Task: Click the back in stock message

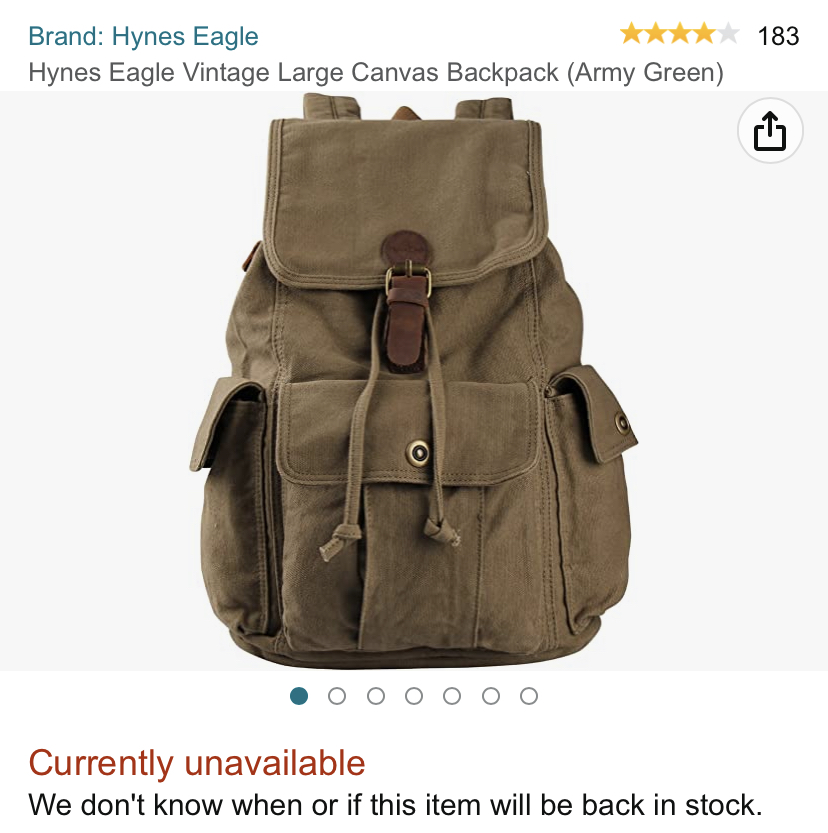Action: 395,804
